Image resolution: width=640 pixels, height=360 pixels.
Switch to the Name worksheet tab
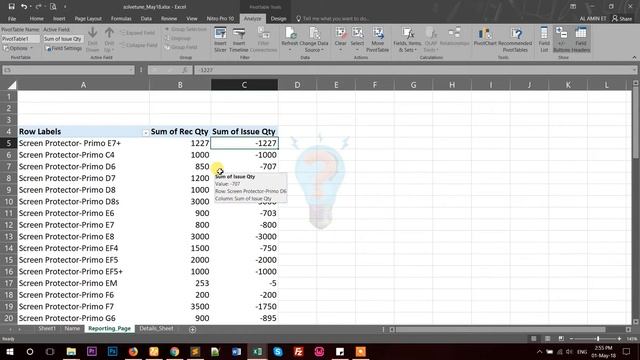[72, 329]
